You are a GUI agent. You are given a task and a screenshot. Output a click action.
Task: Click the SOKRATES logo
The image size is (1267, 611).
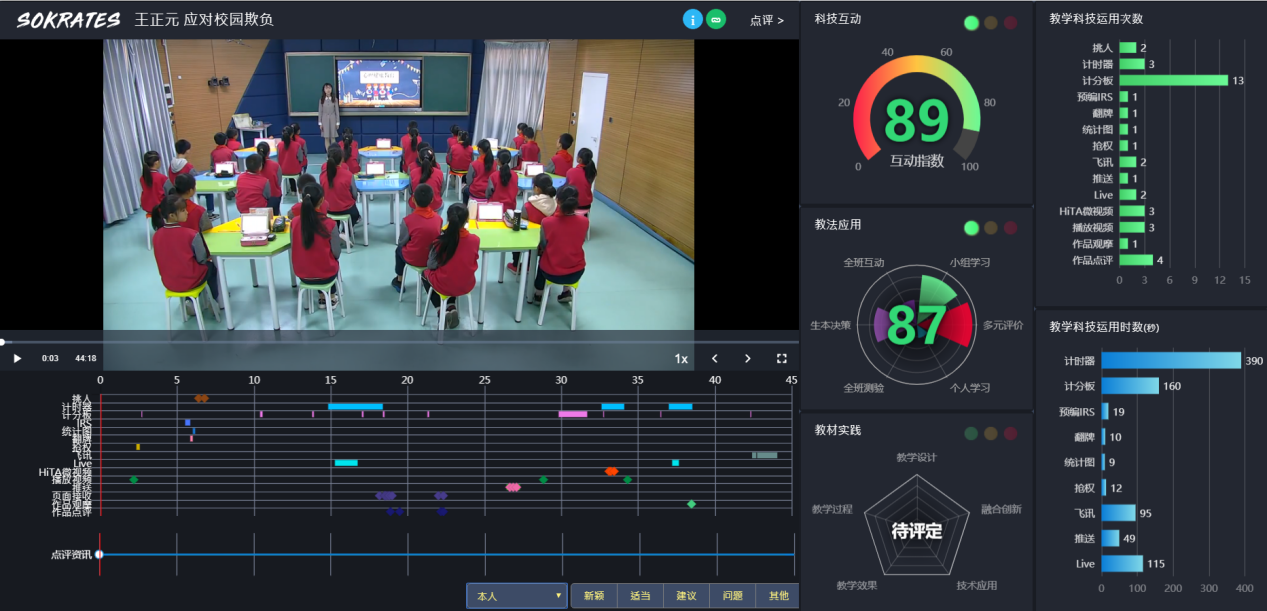68,20
